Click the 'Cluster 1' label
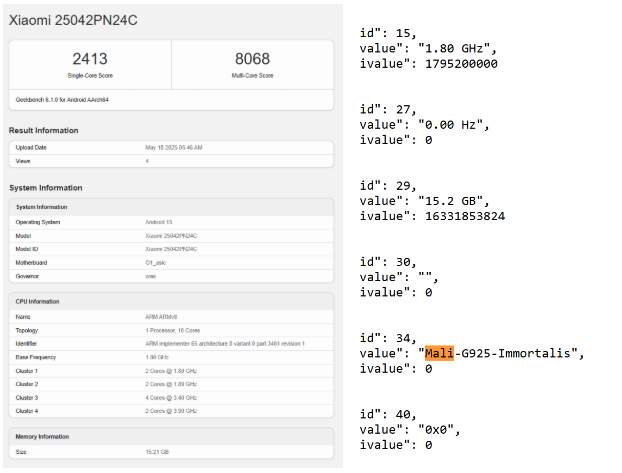Image resolution: width=622 pixels, height=473 pixels. click(x=27, y=371)
